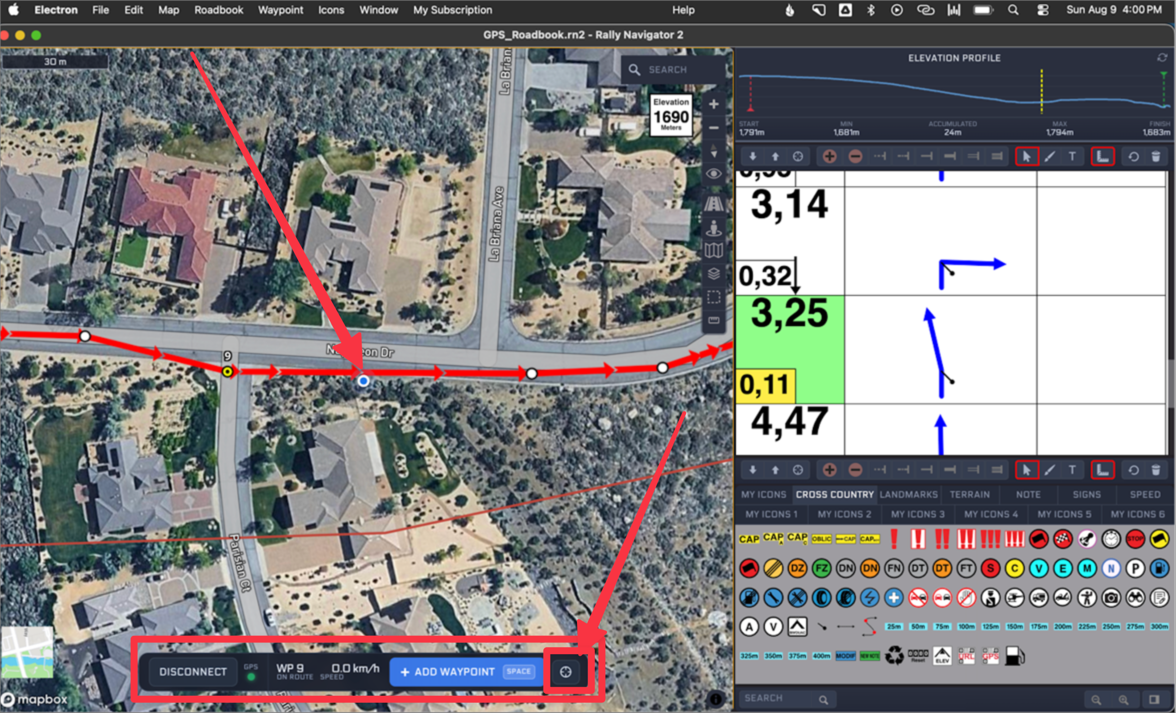Click the Add Waypoint button
This screenshot has width=1176, height=713.
(466, 672)
